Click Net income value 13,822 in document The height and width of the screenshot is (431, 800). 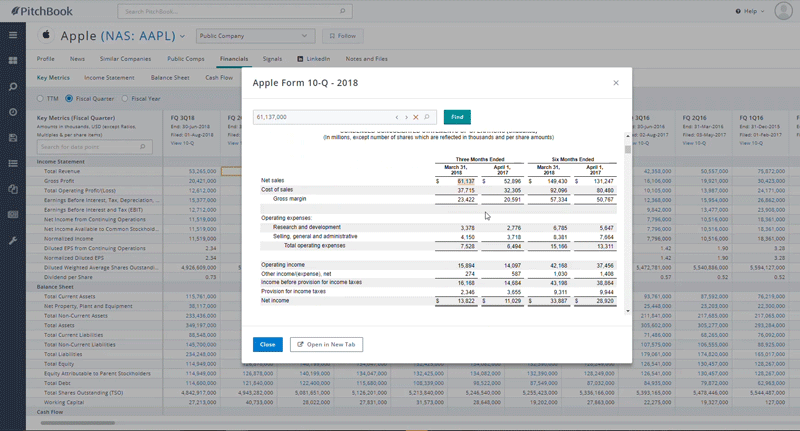pos(466,301)
